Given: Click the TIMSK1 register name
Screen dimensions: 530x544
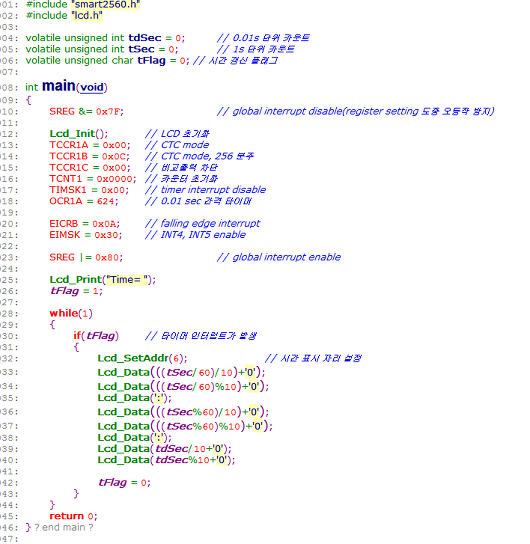Looking at the screenshot, I should coord(68,190).
